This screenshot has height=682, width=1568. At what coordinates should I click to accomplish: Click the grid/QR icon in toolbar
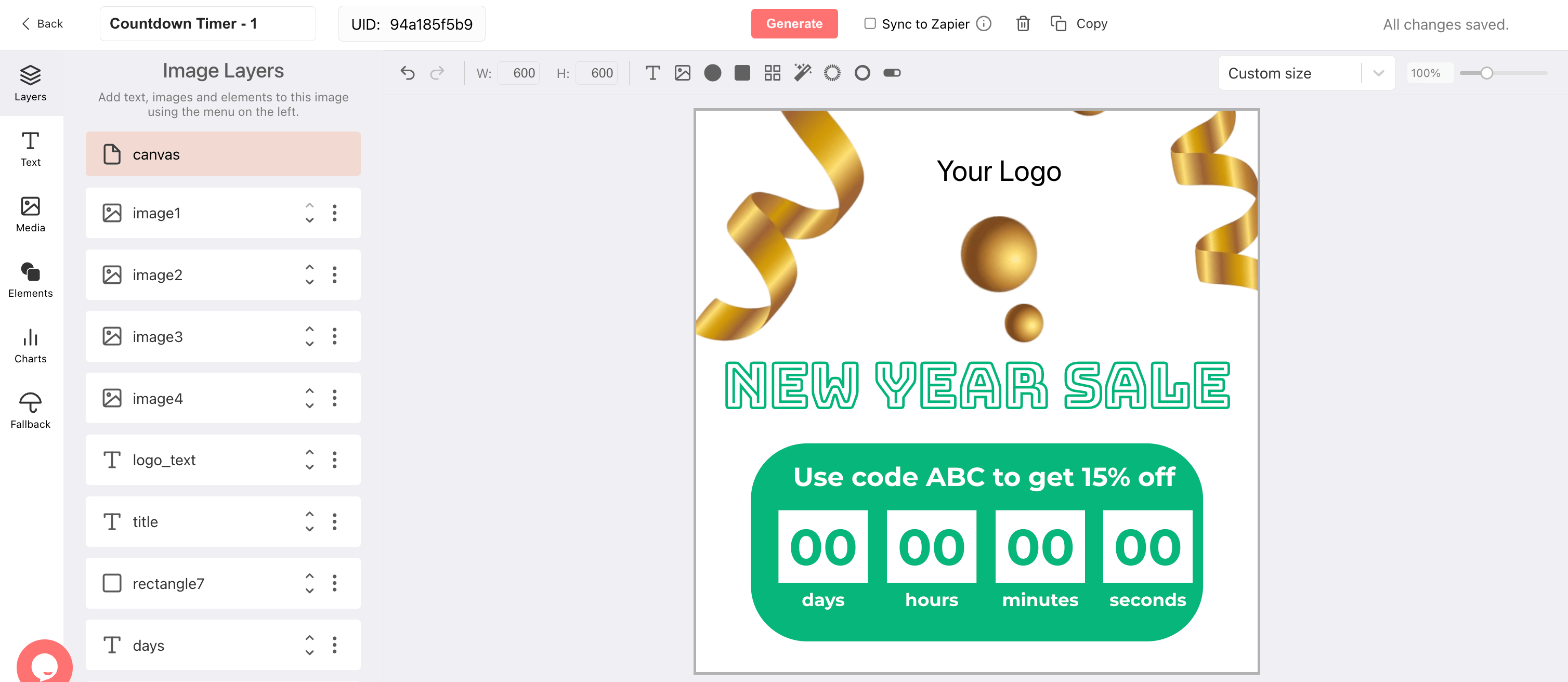773,73
